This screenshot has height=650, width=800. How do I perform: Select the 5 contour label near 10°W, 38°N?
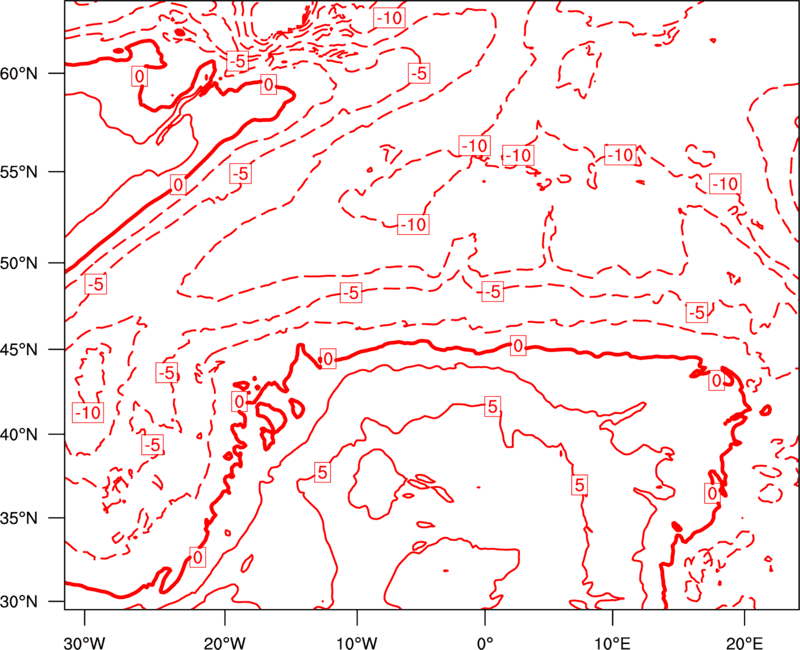click(322, 472)
